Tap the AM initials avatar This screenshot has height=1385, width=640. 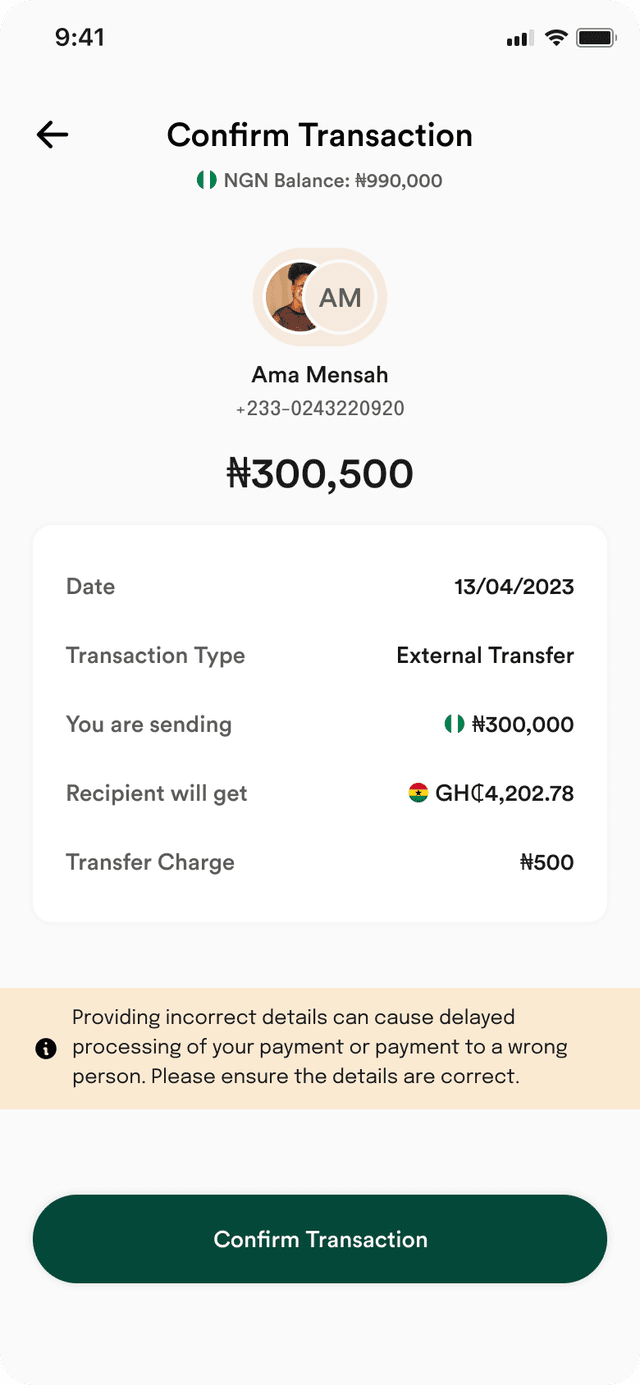click(340, 297)
